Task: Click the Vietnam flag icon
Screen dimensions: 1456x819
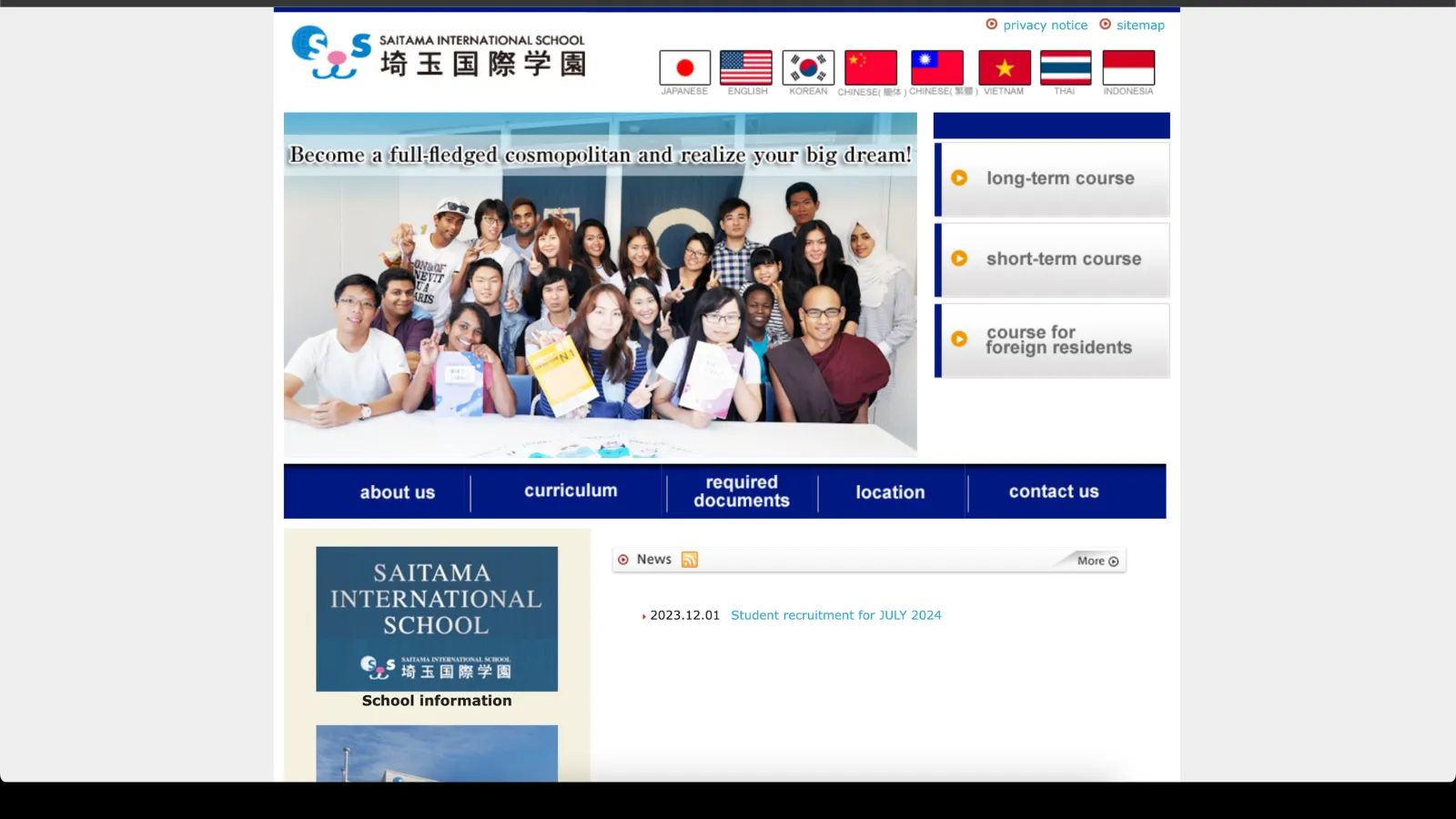Action: click(1003, 66)
